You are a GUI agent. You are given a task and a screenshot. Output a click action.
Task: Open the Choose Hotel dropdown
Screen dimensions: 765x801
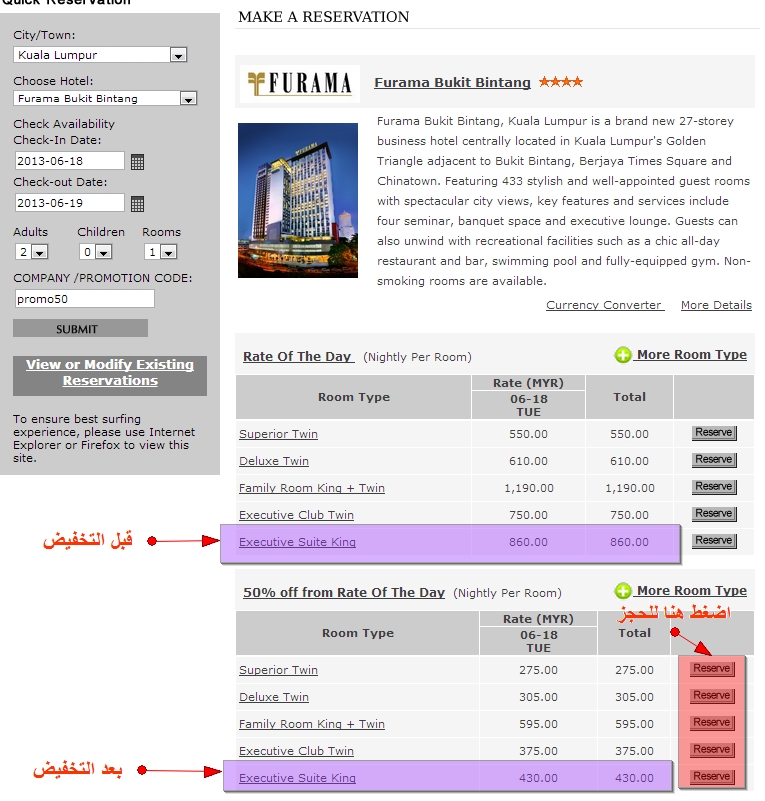[x=105, y=98]
